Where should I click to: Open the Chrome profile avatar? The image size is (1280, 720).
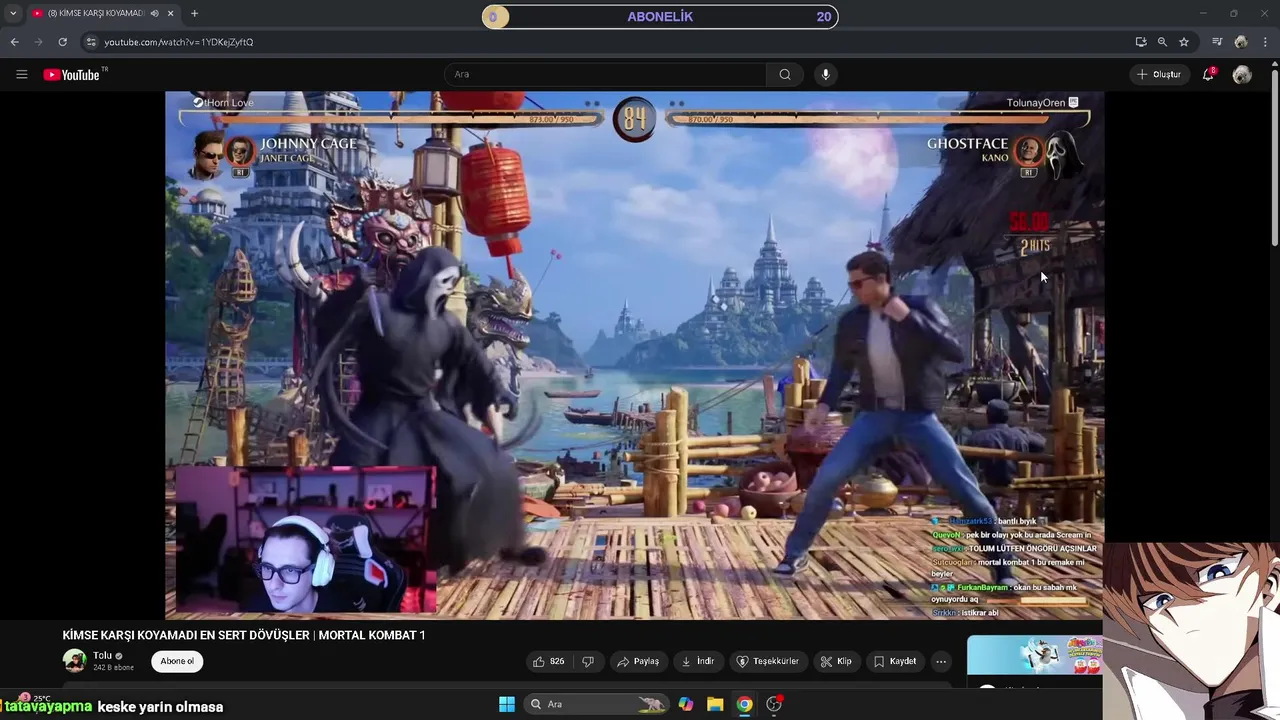[1241, 42]
